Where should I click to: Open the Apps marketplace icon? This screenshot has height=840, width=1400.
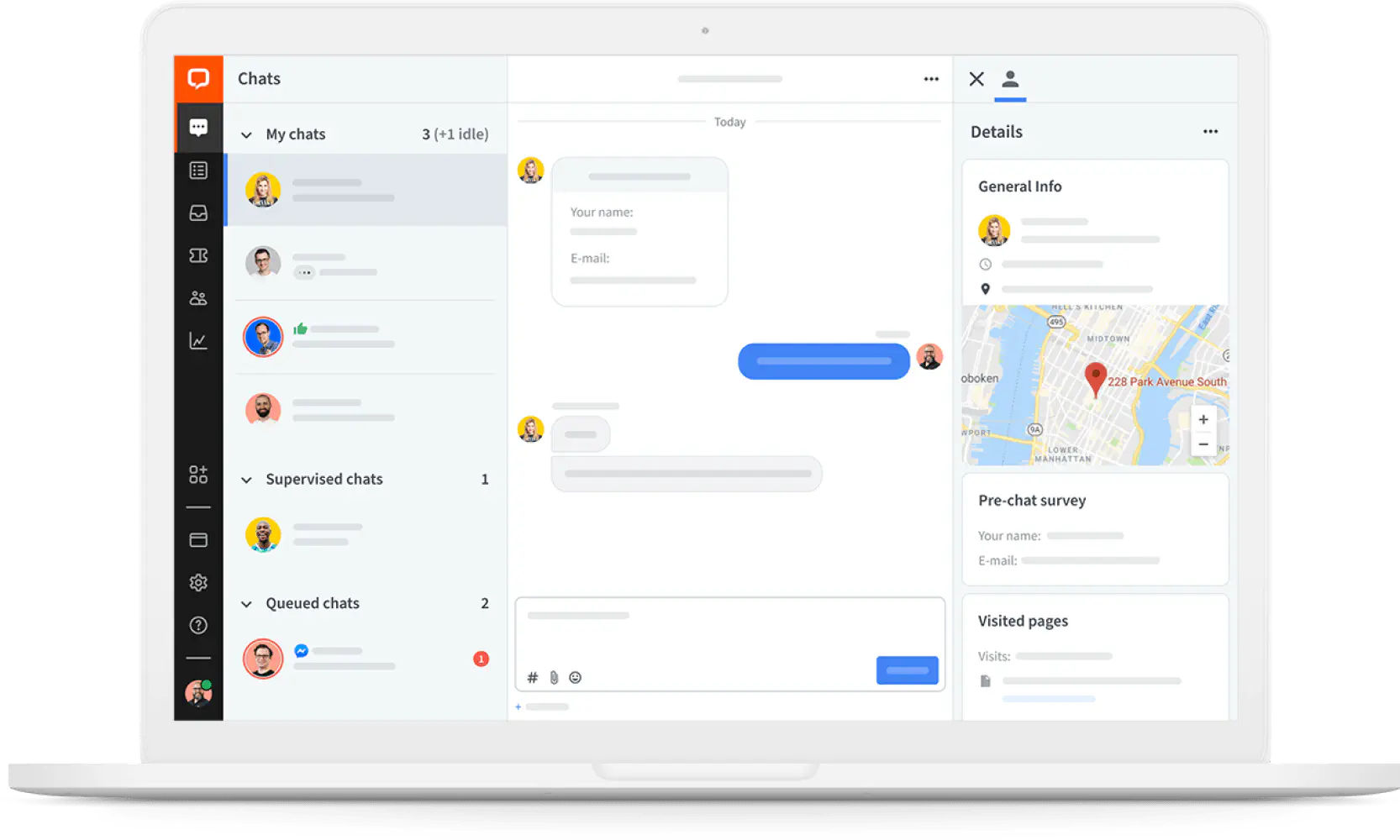point(198,473)
